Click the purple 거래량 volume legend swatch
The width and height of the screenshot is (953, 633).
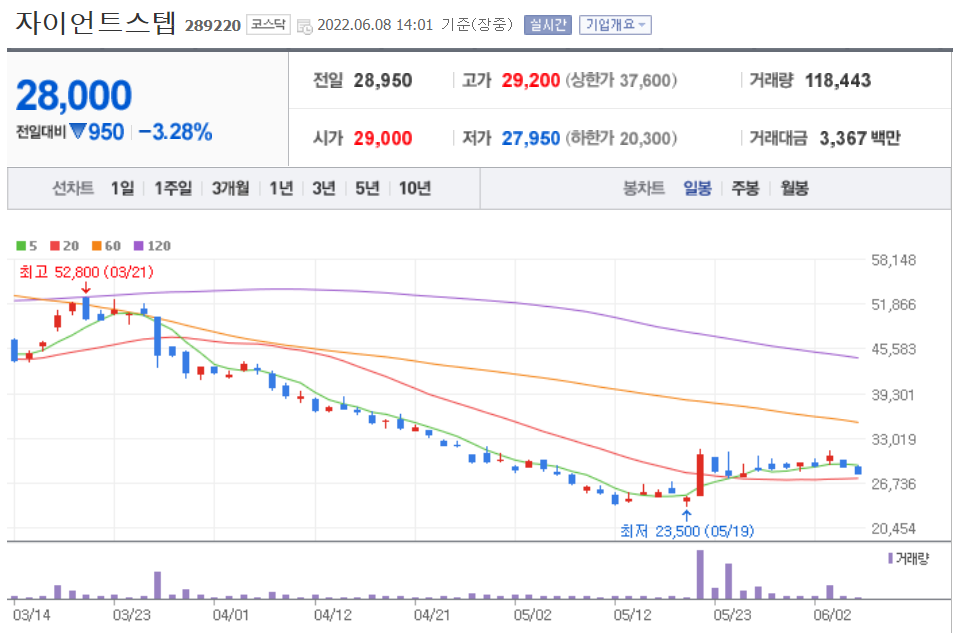coord(890,558)
